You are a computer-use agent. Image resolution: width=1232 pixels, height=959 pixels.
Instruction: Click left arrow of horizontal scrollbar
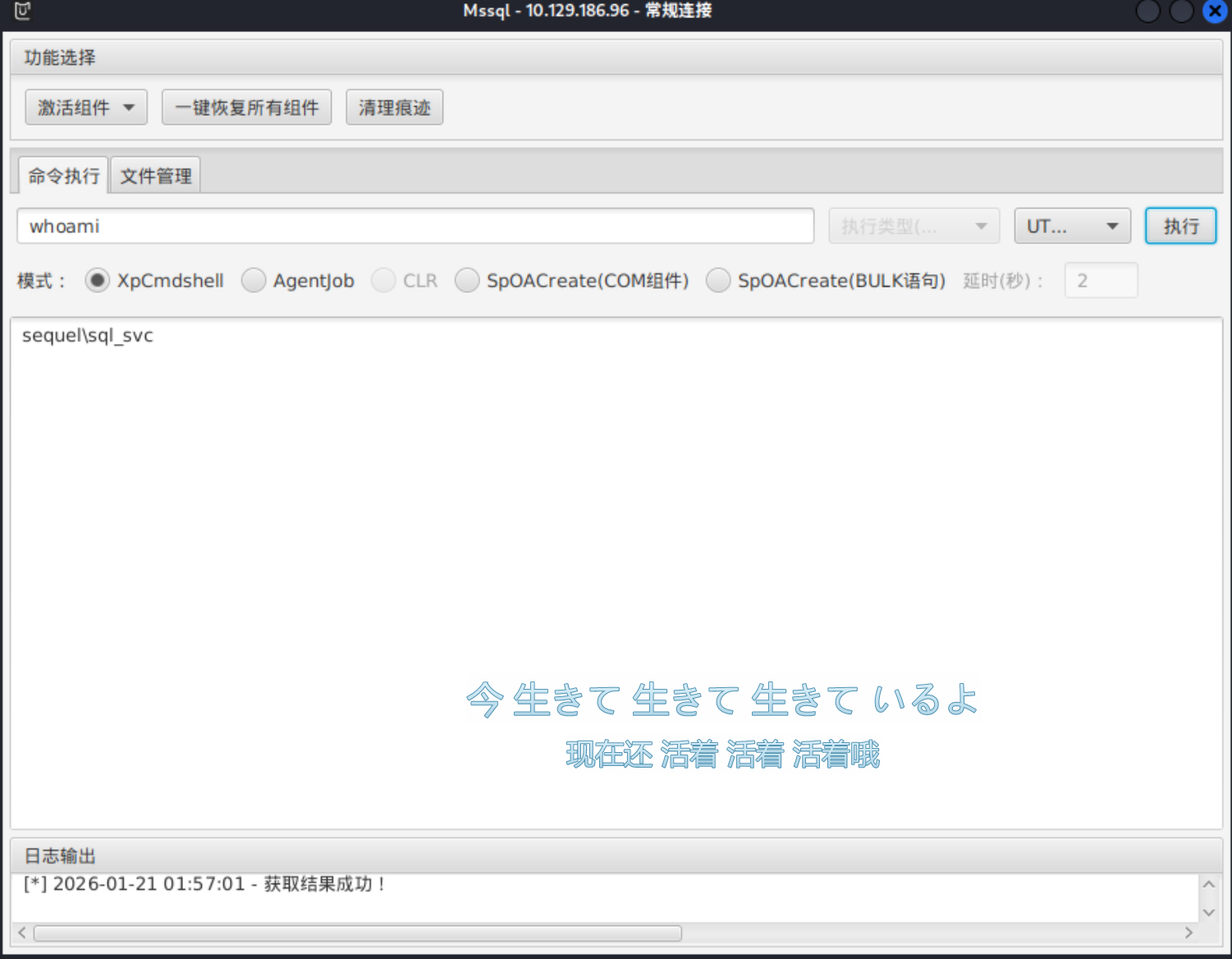click(x=22, y=933)
